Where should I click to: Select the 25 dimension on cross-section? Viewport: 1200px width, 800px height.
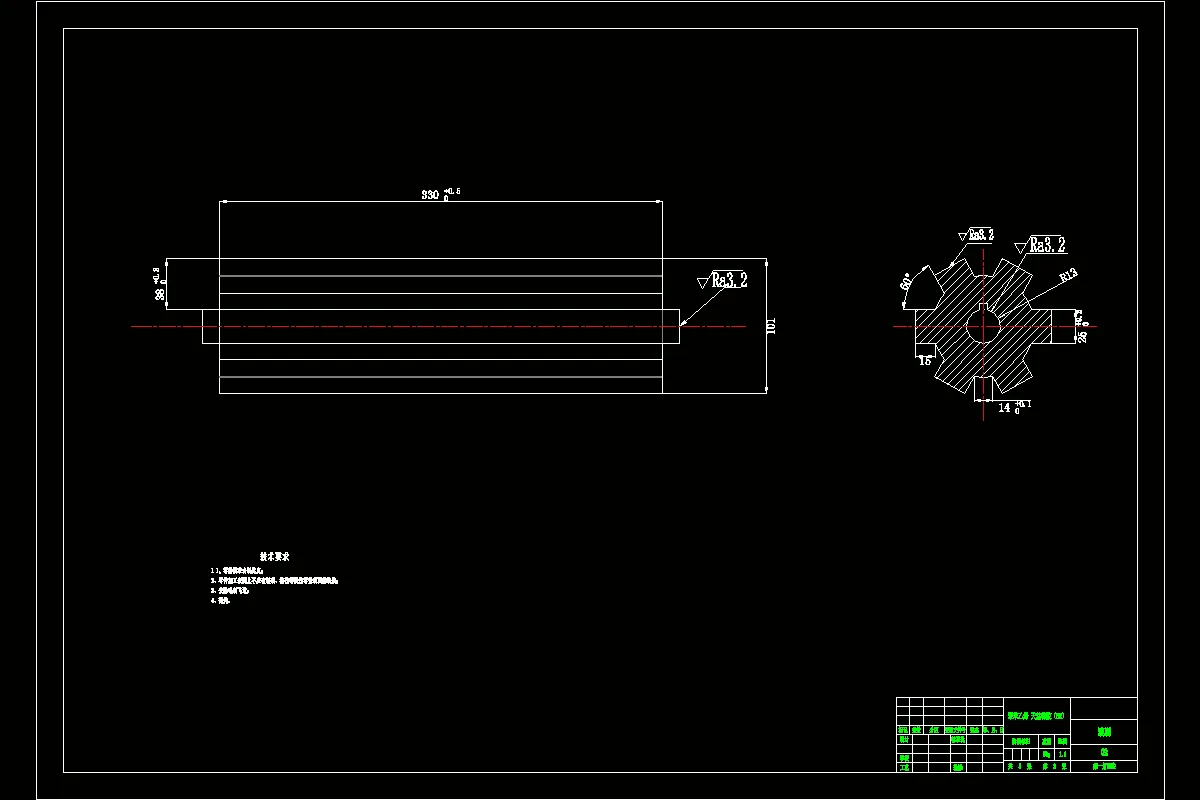click(1081, 327)
